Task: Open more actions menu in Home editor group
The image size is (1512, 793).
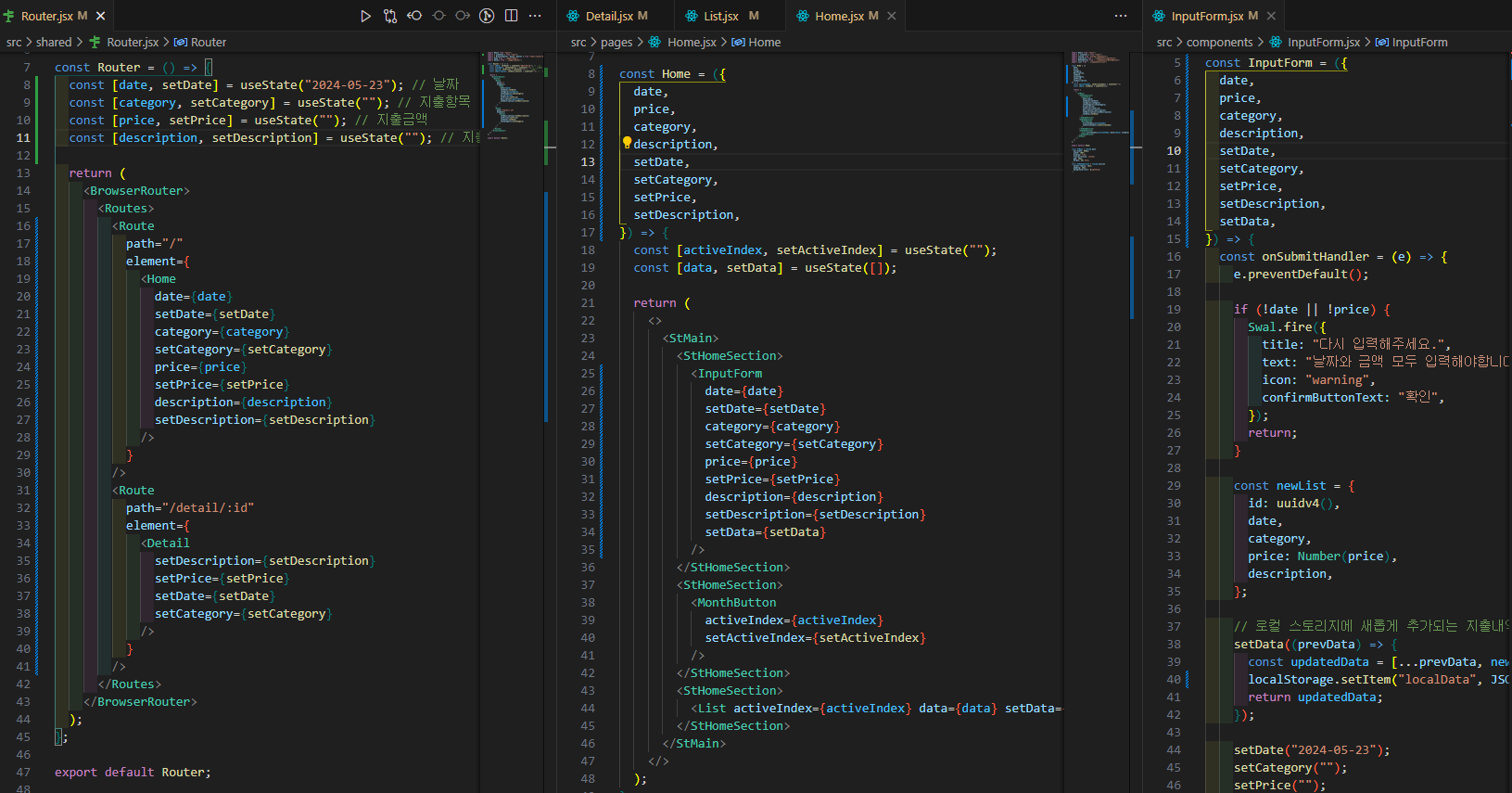Action: 1121,16
